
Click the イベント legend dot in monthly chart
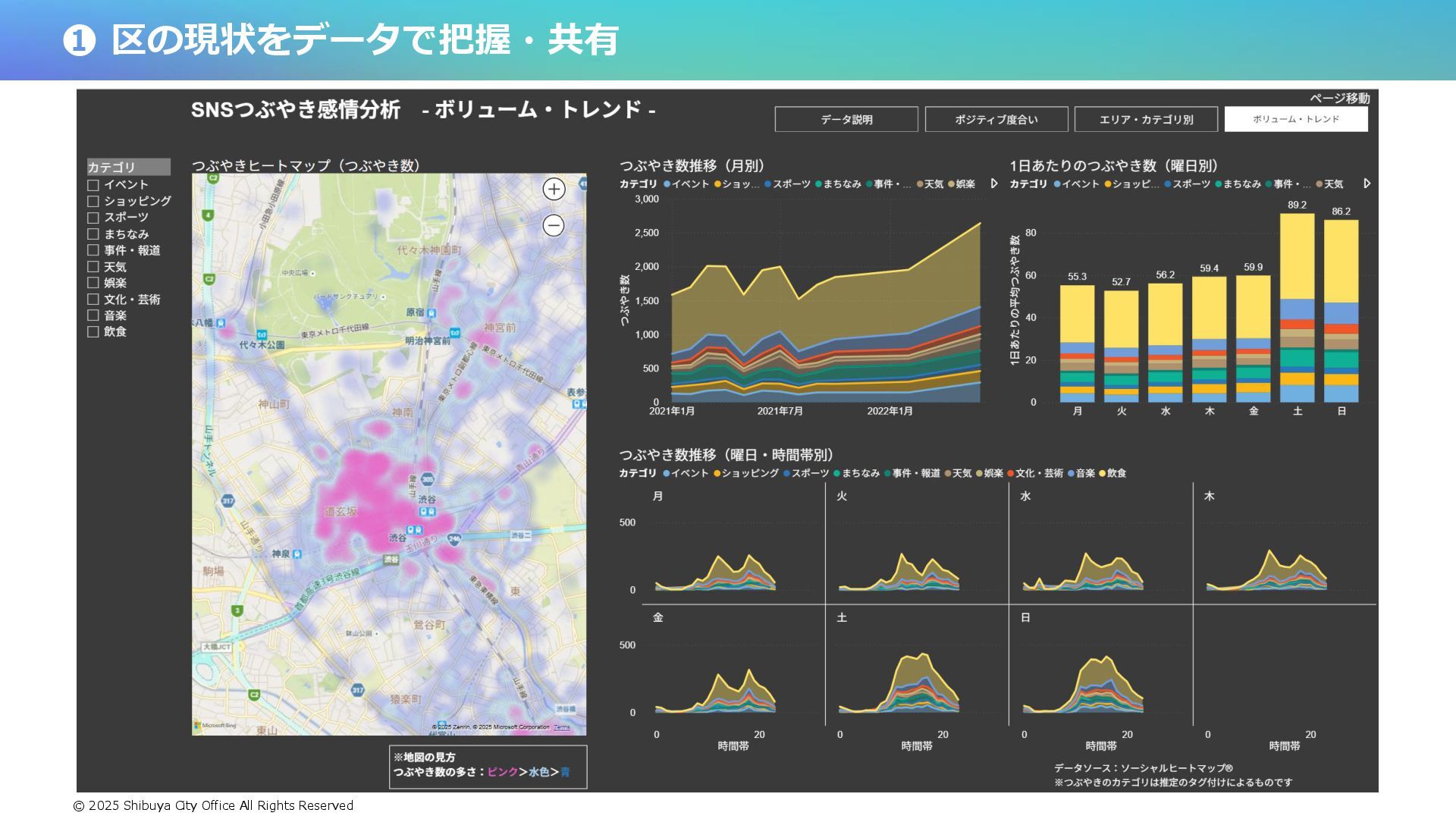667,184
